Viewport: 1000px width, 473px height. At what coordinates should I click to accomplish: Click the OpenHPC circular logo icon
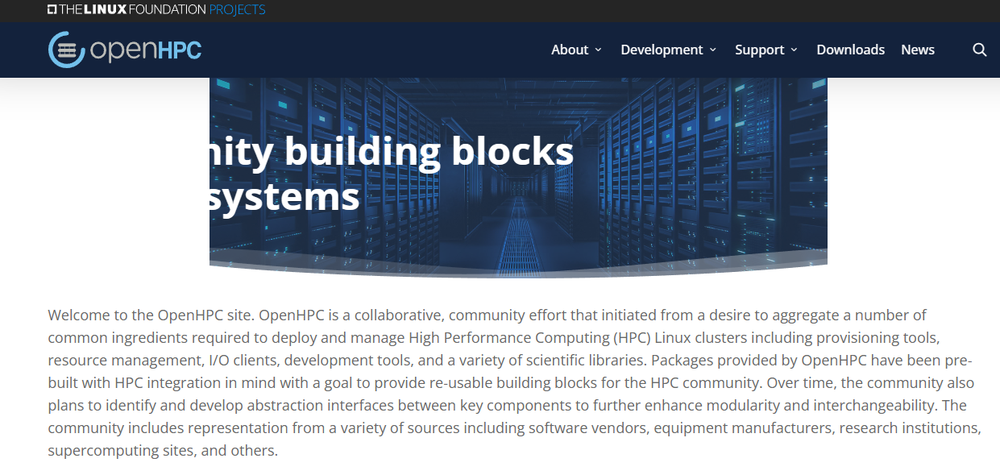pos(66,49)
